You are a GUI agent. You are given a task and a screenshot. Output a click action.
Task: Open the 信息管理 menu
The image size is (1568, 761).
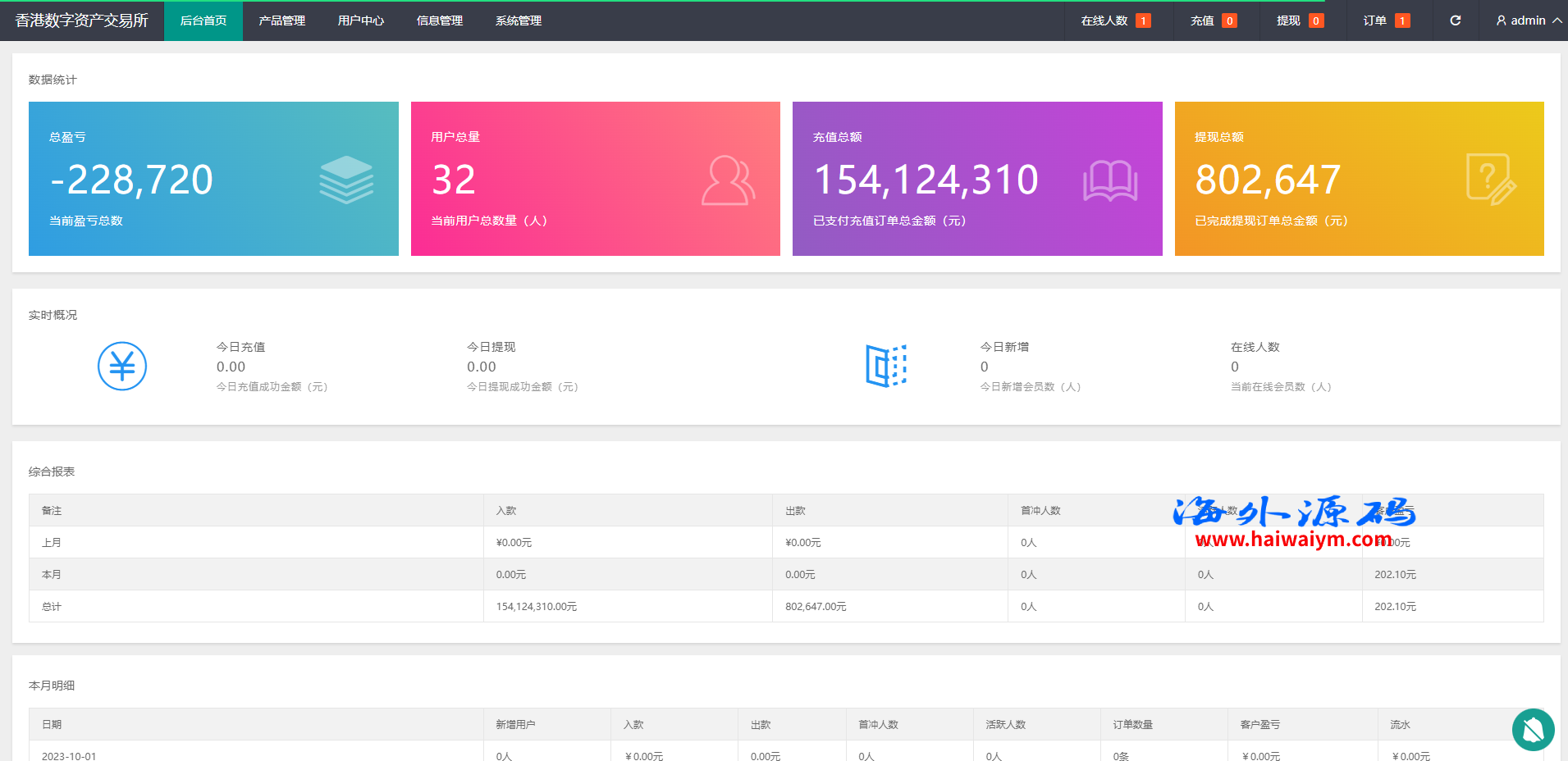(x=439, y=21)
